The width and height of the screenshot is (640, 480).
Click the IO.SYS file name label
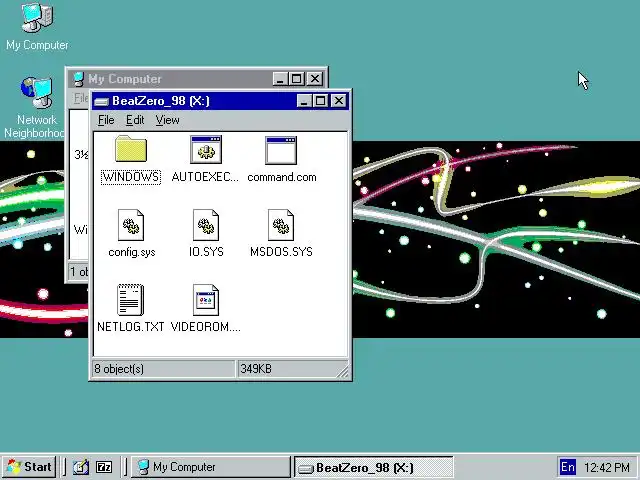pyautogui.click(x=206, y=252)
